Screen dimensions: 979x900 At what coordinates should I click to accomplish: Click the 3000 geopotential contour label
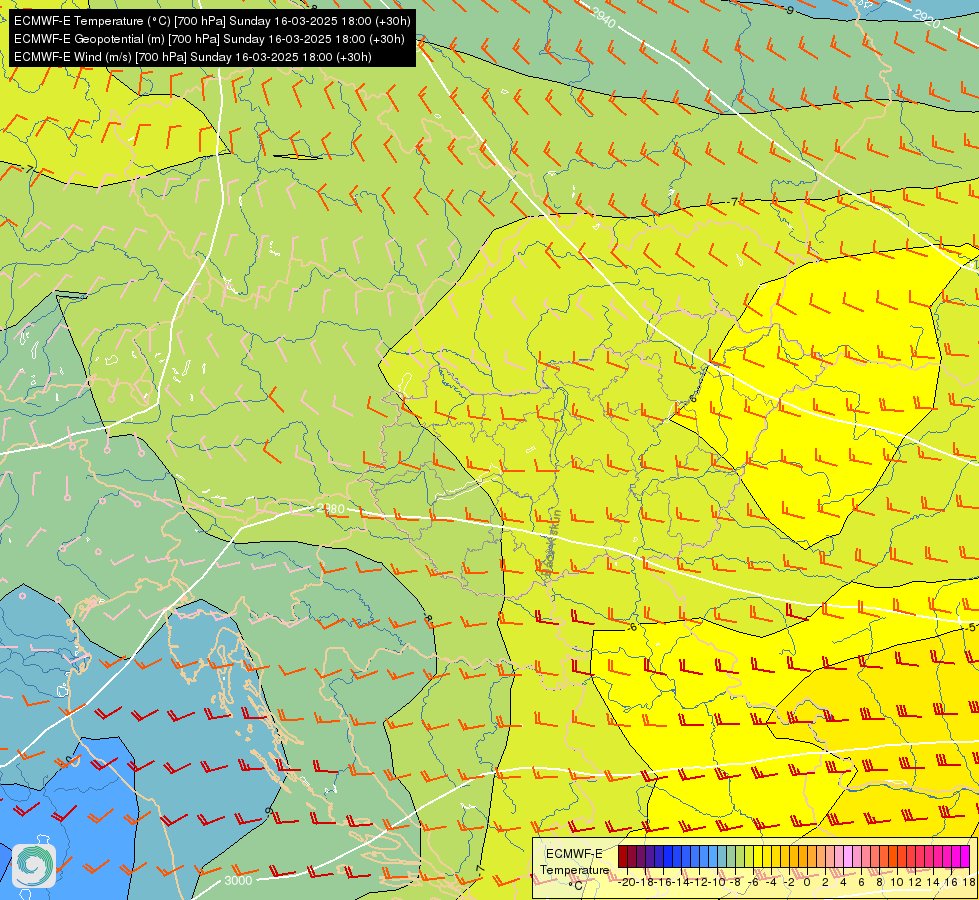pyautogui.click(x=238, y=881)
